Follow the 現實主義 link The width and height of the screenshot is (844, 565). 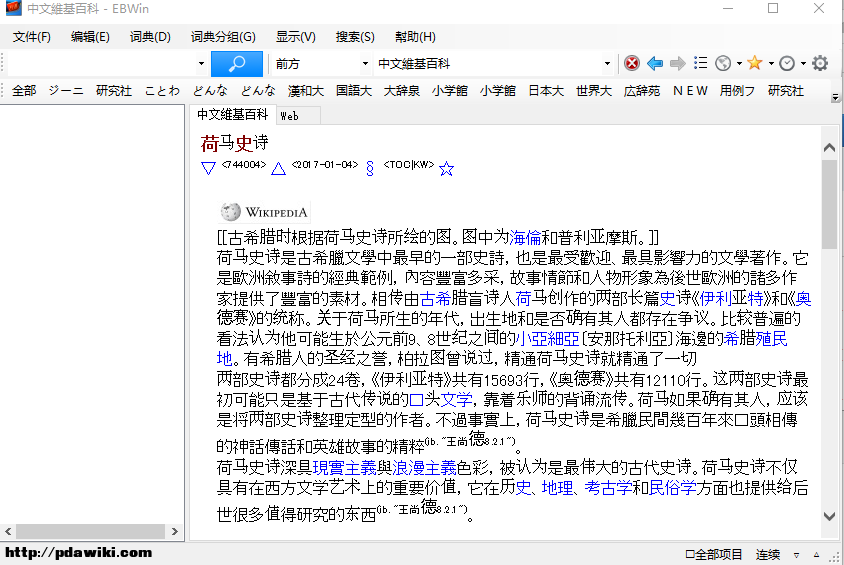(x=344, y=467)
